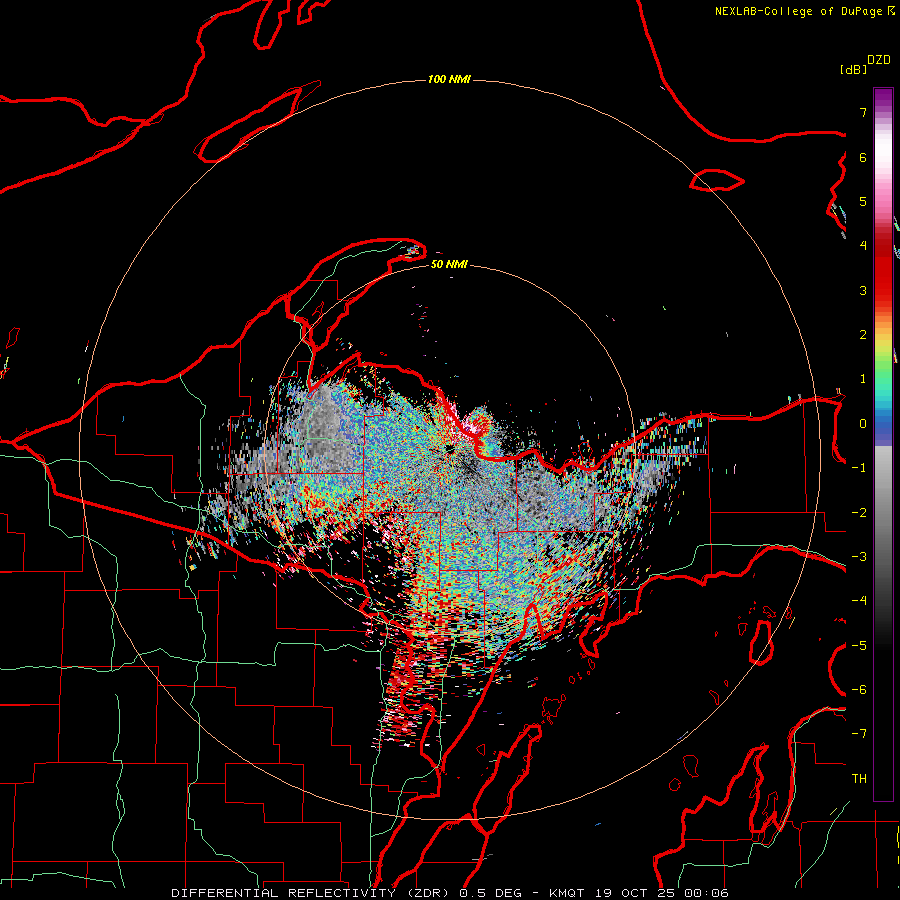Click the 0.5 DEG elevation angle text
Viewport: 900px width, 900px height.
(490, 893)
